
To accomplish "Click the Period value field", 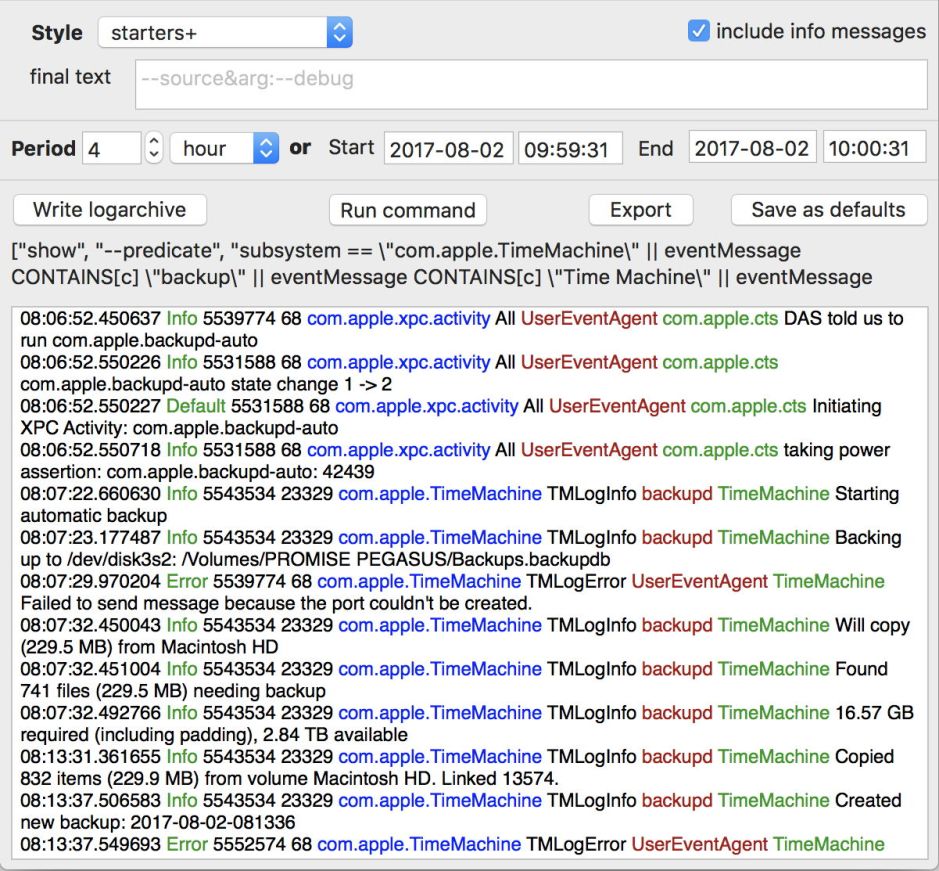I will (111, 149).
